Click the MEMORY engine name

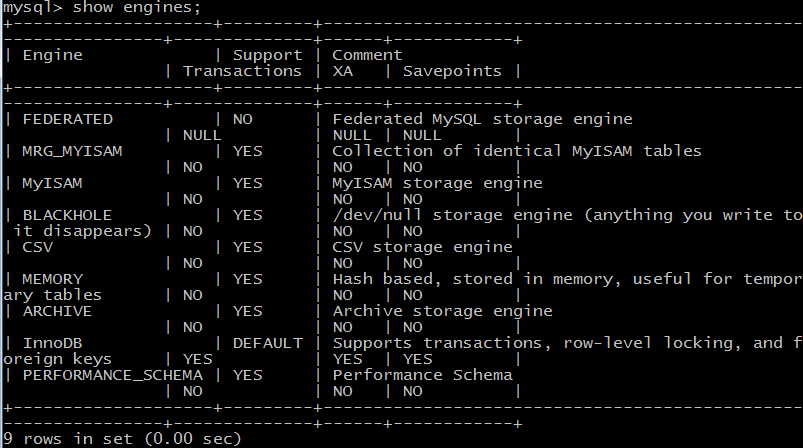52,279
